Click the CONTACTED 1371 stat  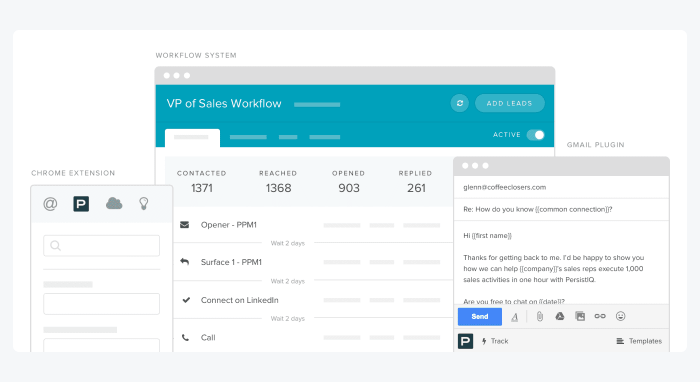pyautogui.click(x=202, y=182)
